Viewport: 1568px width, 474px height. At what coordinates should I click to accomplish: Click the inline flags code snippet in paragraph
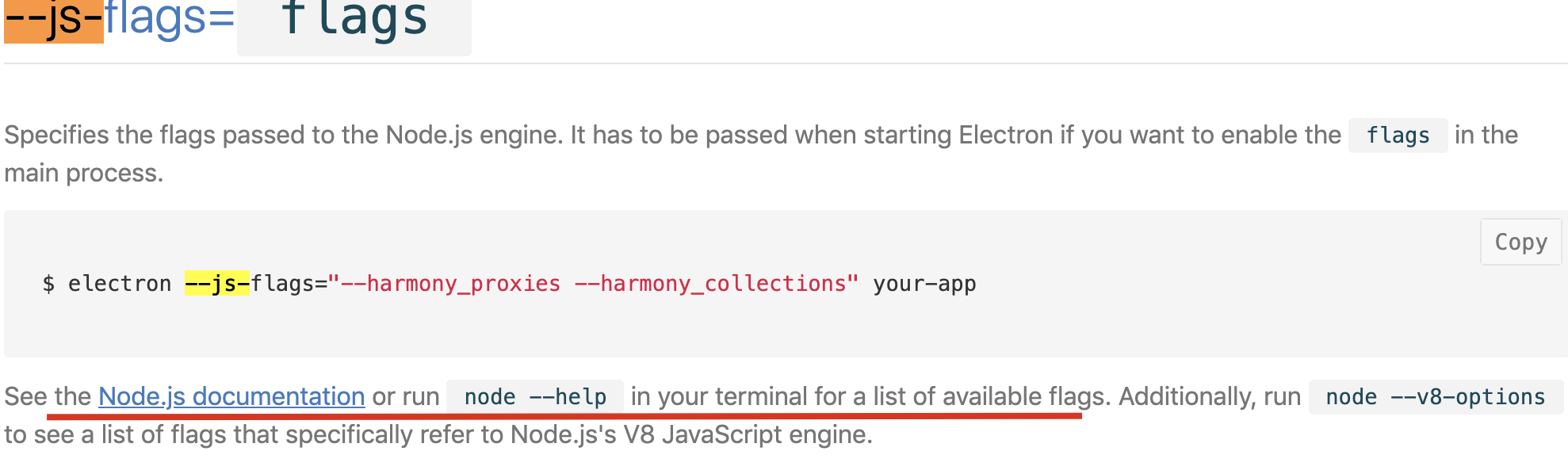[1397, 136]
